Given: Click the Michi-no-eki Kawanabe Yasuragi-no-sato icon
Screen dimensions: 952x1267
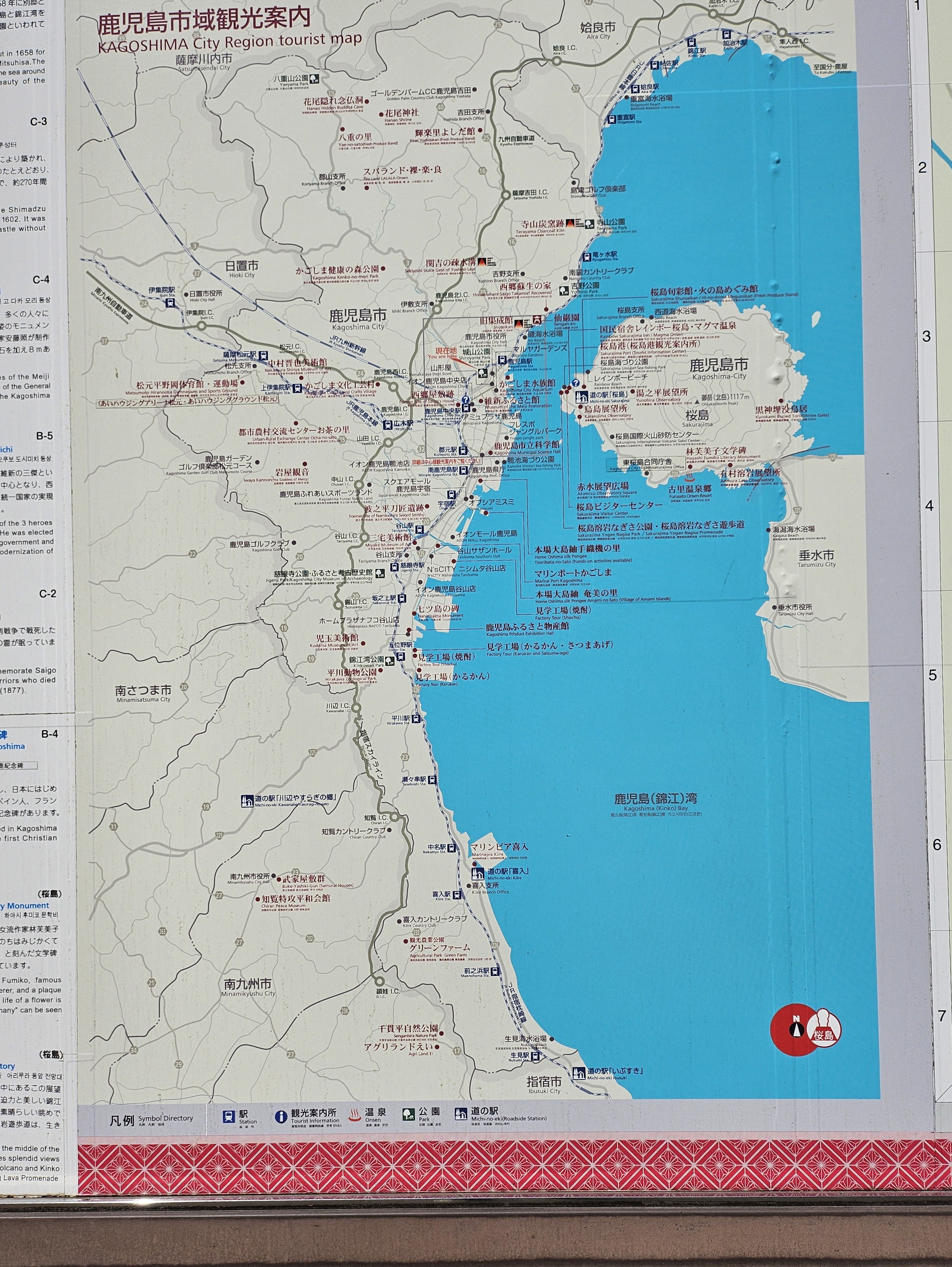Looking at the screenshot, I should [248, 801].
